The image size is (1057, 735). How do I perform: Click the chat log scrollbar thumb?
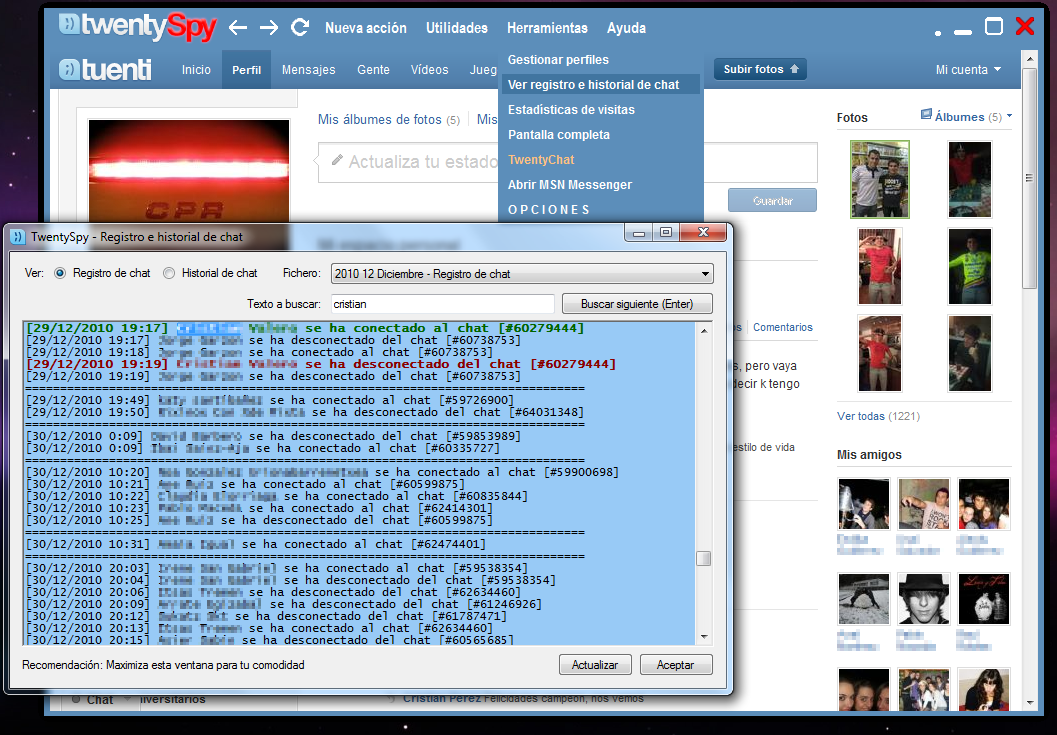click(x=704, y=558)
